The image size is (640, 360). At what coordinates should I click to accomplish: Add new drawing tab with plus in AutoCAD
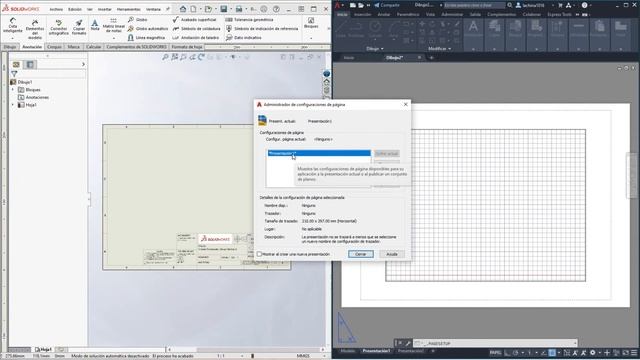tap(431, 58)
